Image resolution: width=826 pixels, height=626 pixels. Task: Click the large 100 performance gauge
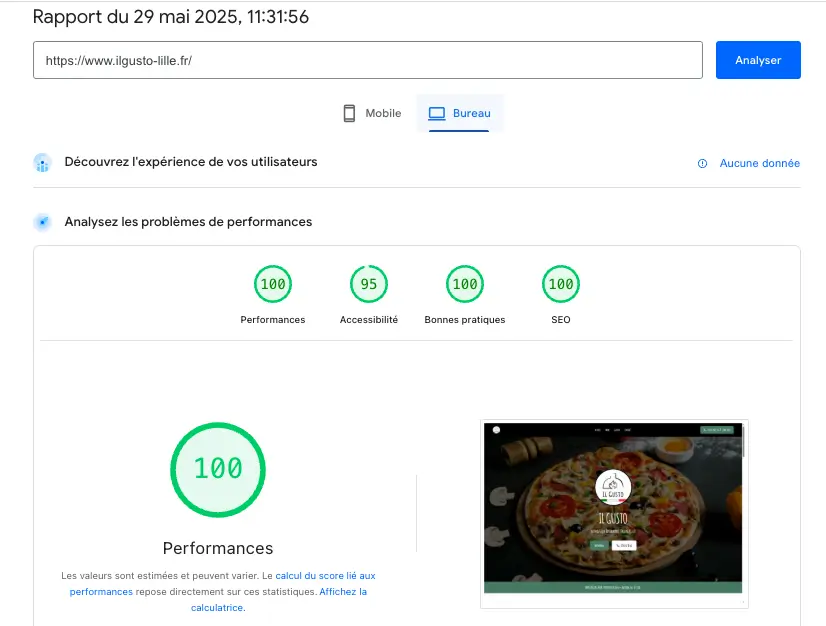[x=218, y=468]
